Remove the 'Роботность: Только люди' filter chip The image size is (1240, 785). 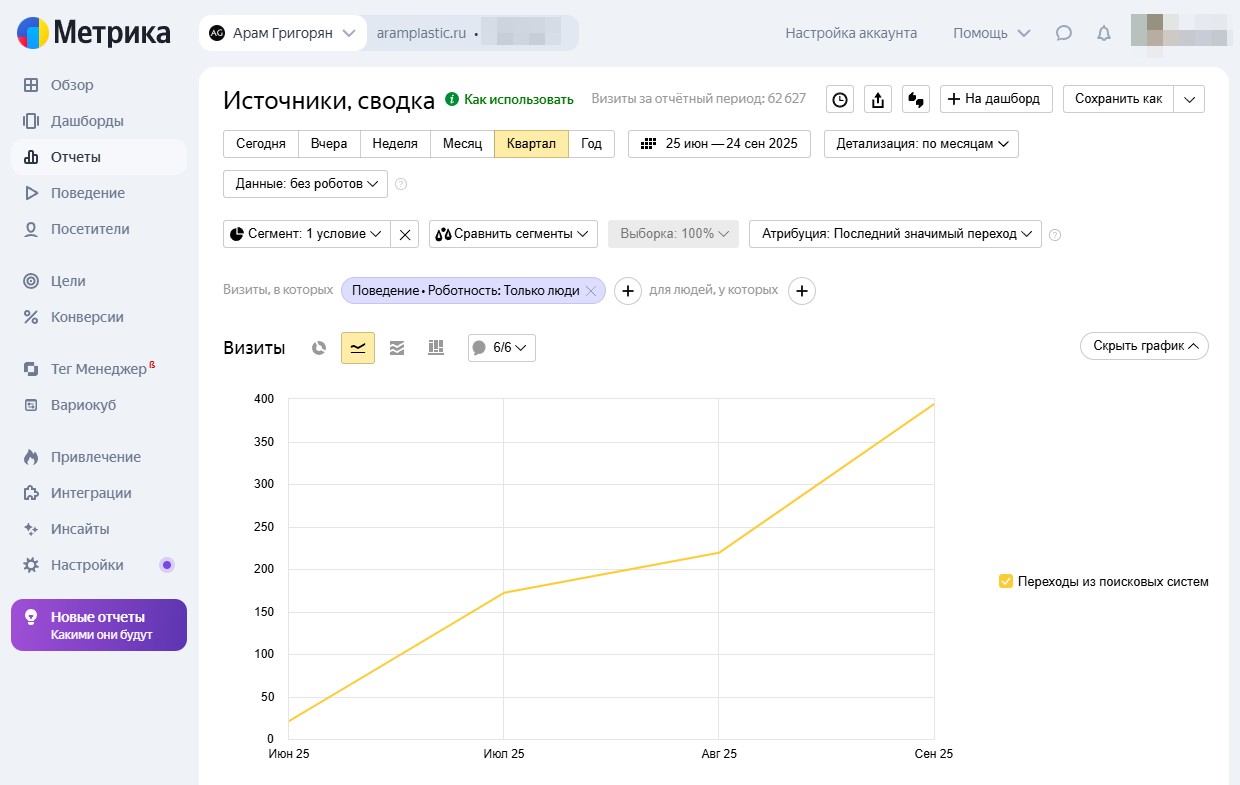591,291
